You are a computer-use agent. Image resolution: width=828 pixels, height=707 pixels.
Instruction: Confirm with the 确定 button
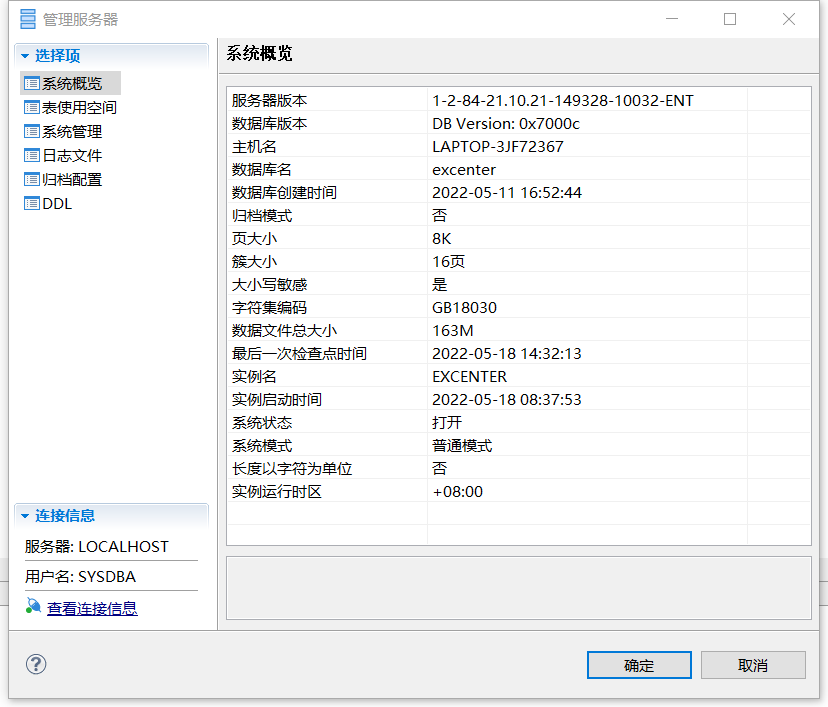pyautogui.click(x=638, y=664)
